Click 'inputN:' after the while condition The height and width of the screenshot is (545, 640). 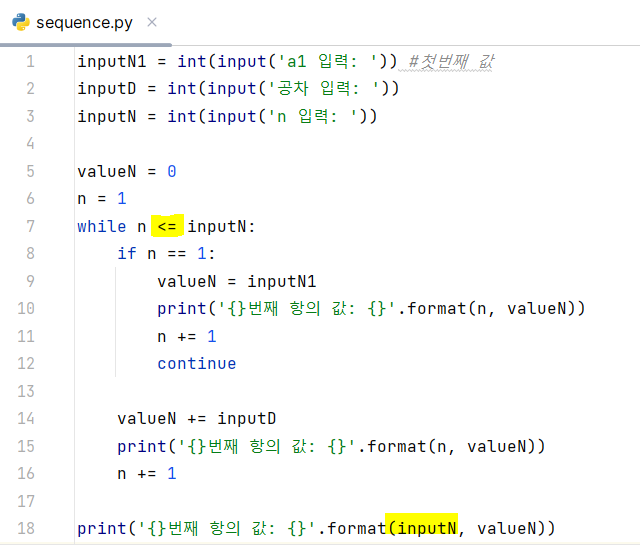(x=221, y=226)
